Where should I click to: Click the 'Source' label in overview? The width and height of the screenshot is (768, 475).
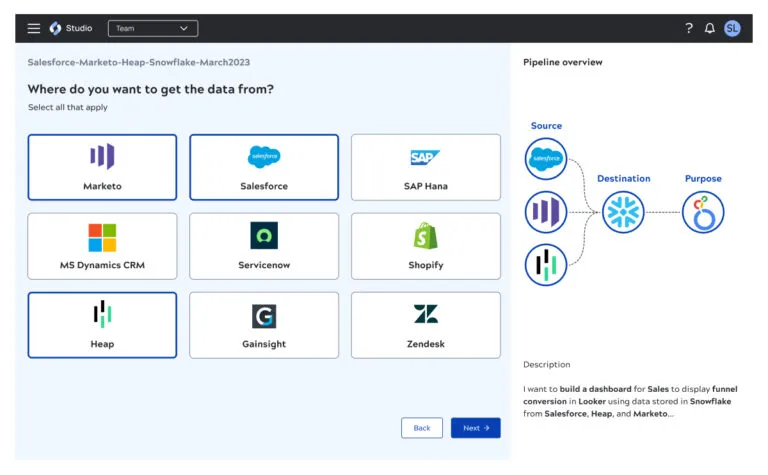[546, 126]
